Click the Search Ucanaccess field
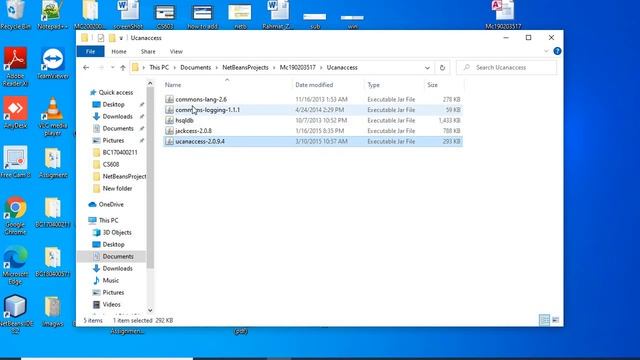This screenshot has height=360, width=640. pyautogui.click(x=507, y=68)
